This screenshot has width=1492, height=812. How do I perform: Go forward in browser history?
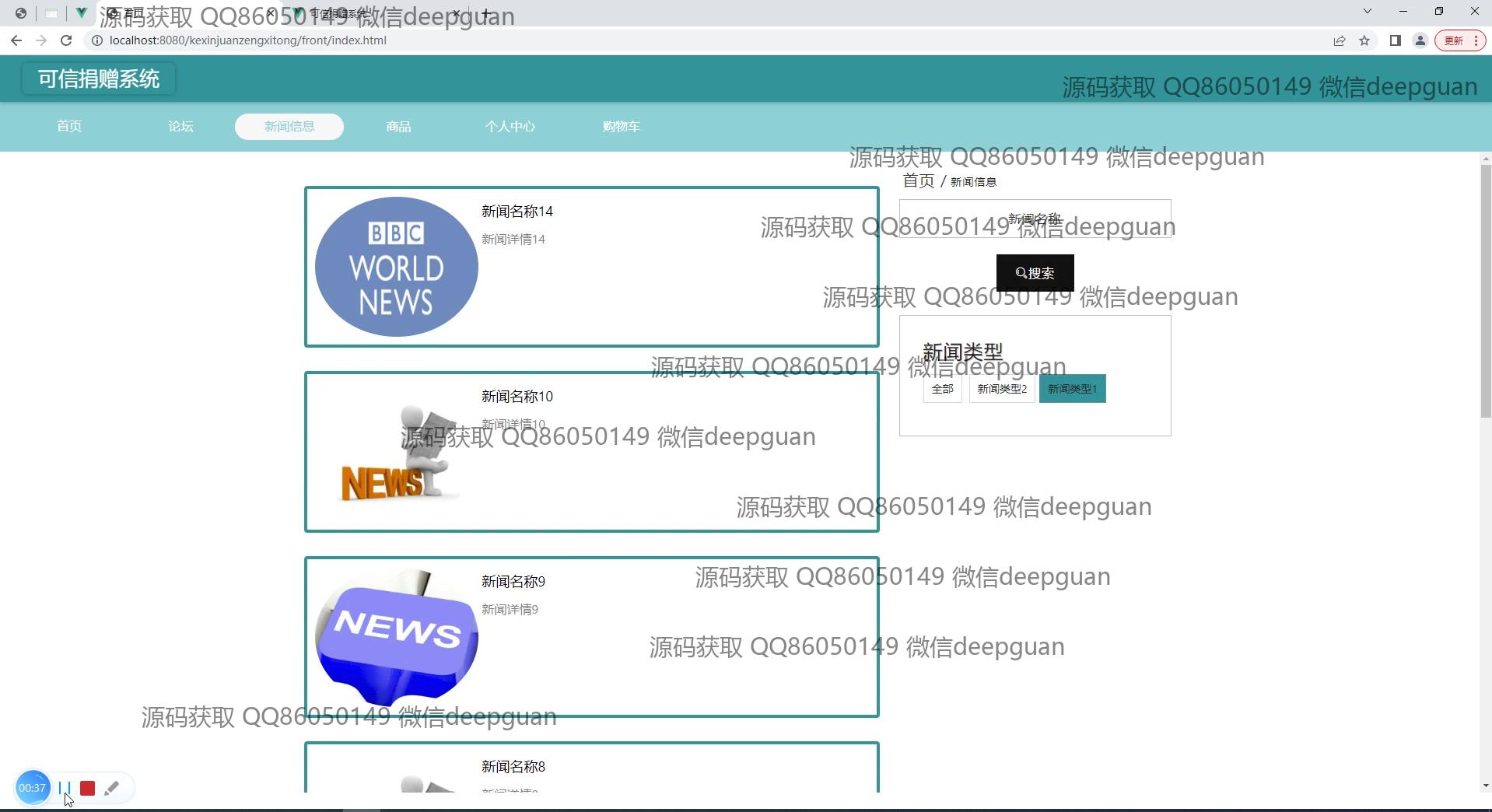[41, 40]
